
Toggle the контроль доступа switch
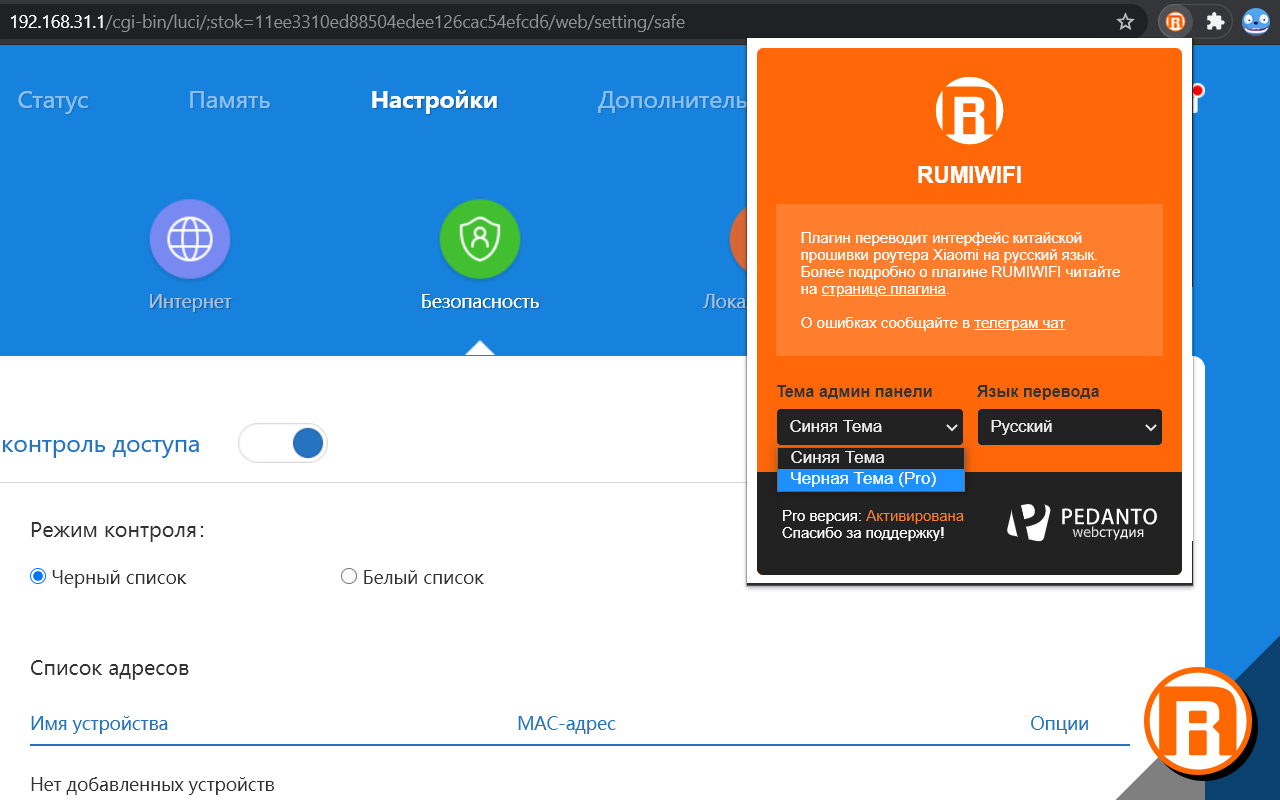(283, 443)
